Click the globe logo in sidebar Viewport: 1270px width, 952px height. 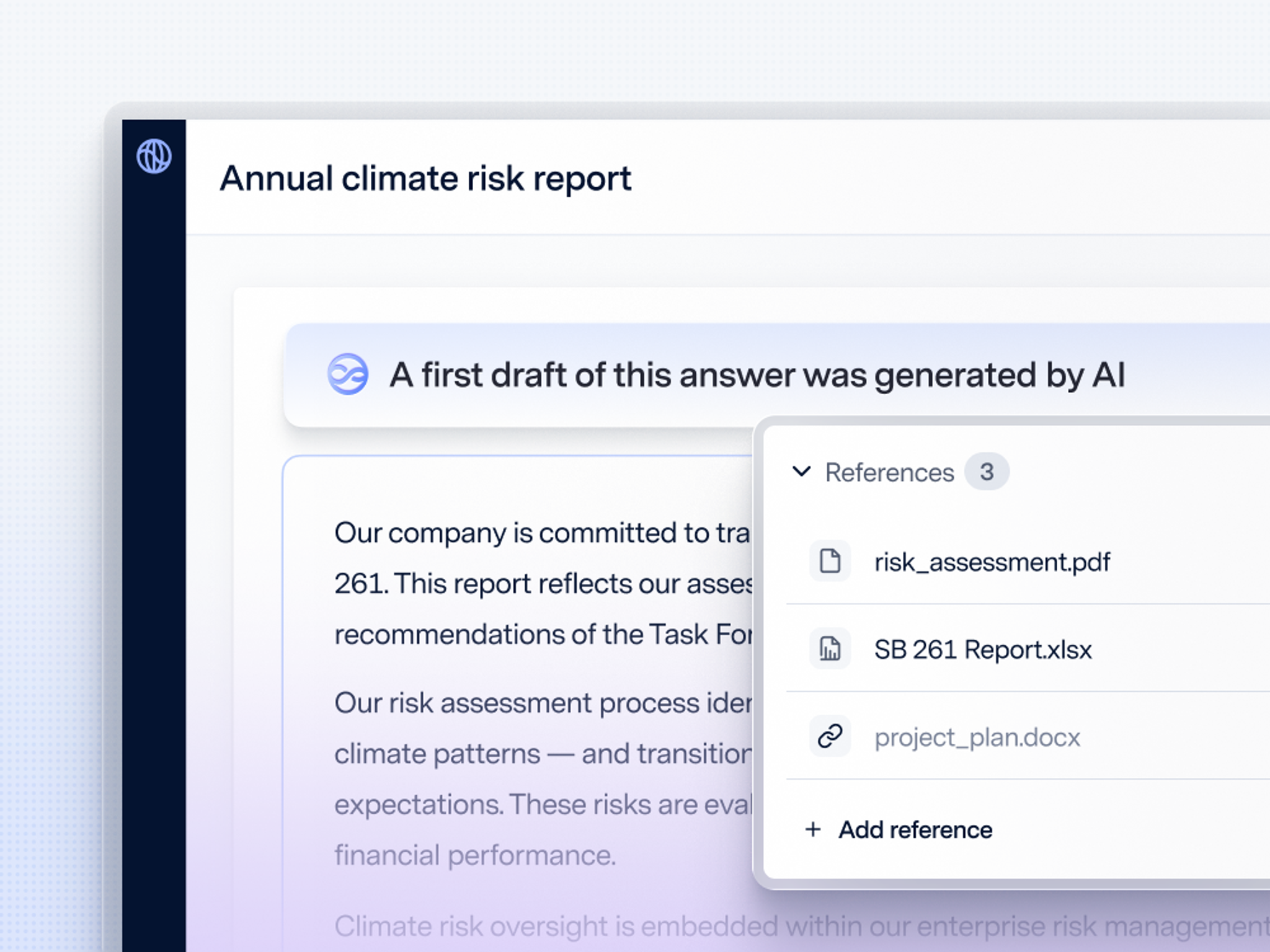154,156
